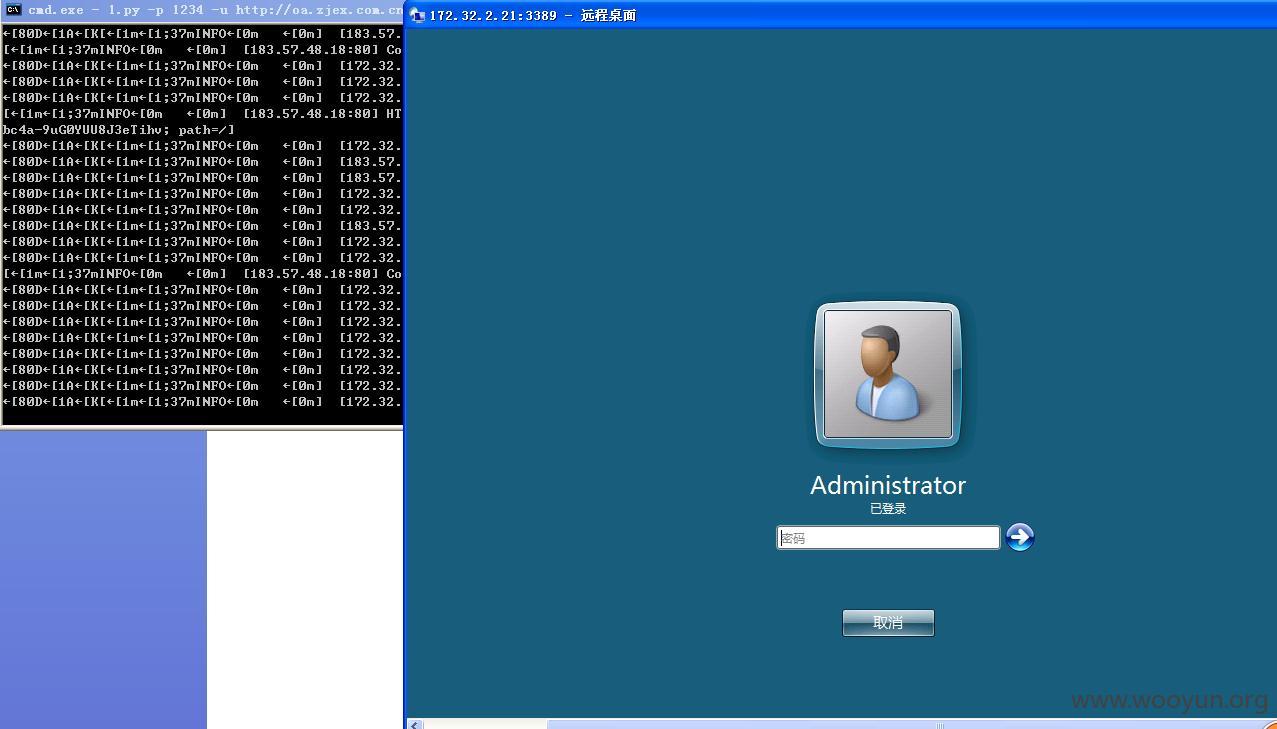This screenshot has width=1277, height=729.
Task: Click the last INFO line of terminal output
Action: (202, 401)
